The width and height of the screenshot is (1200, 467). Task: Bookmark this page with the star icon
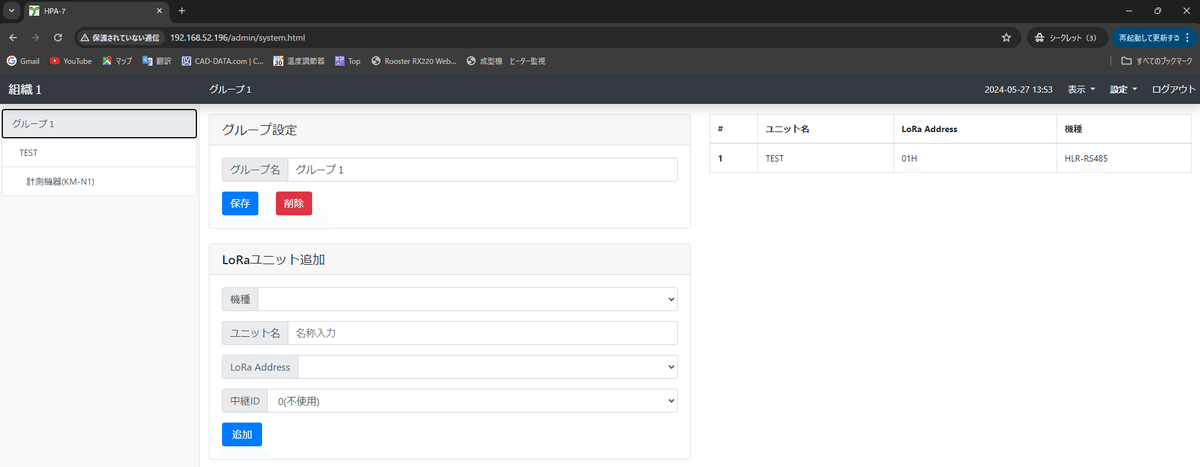click(1006, 37)
